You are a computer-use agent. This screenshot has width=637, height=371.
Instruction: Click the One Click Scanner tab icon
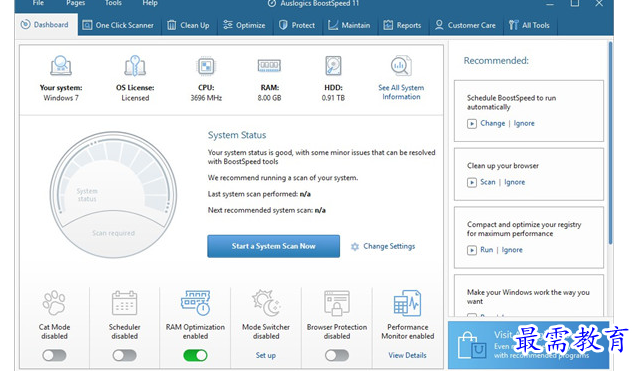pyautogui.click(x=87, y=25)
